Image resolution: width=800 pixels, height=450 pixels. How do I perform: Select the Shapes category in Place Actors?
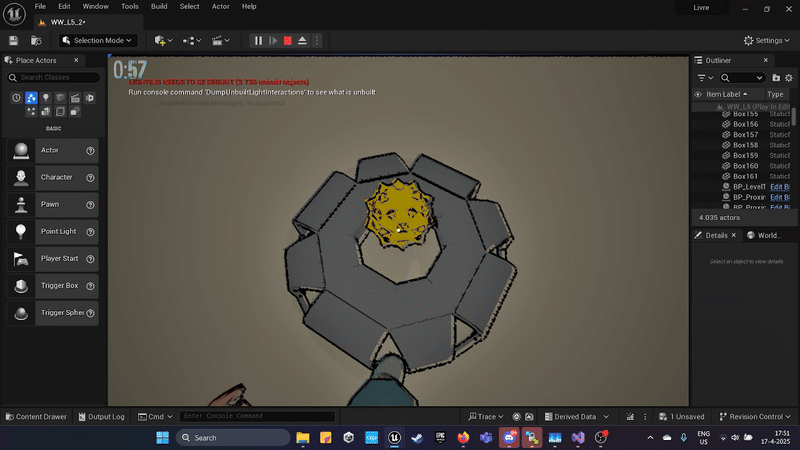pos(60,98)
